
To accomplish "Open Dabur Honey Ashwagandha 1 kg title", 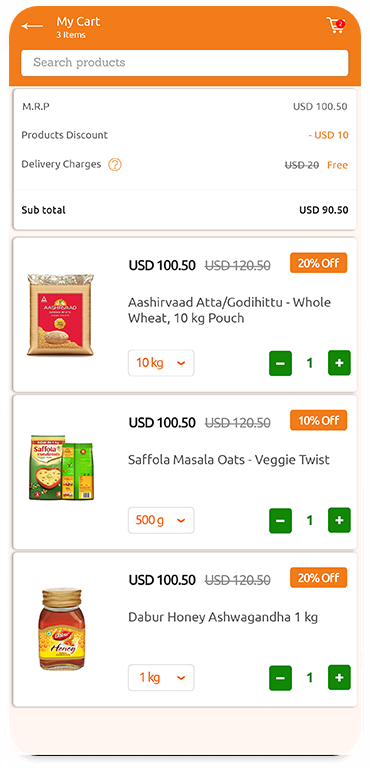I will (223, 617).
